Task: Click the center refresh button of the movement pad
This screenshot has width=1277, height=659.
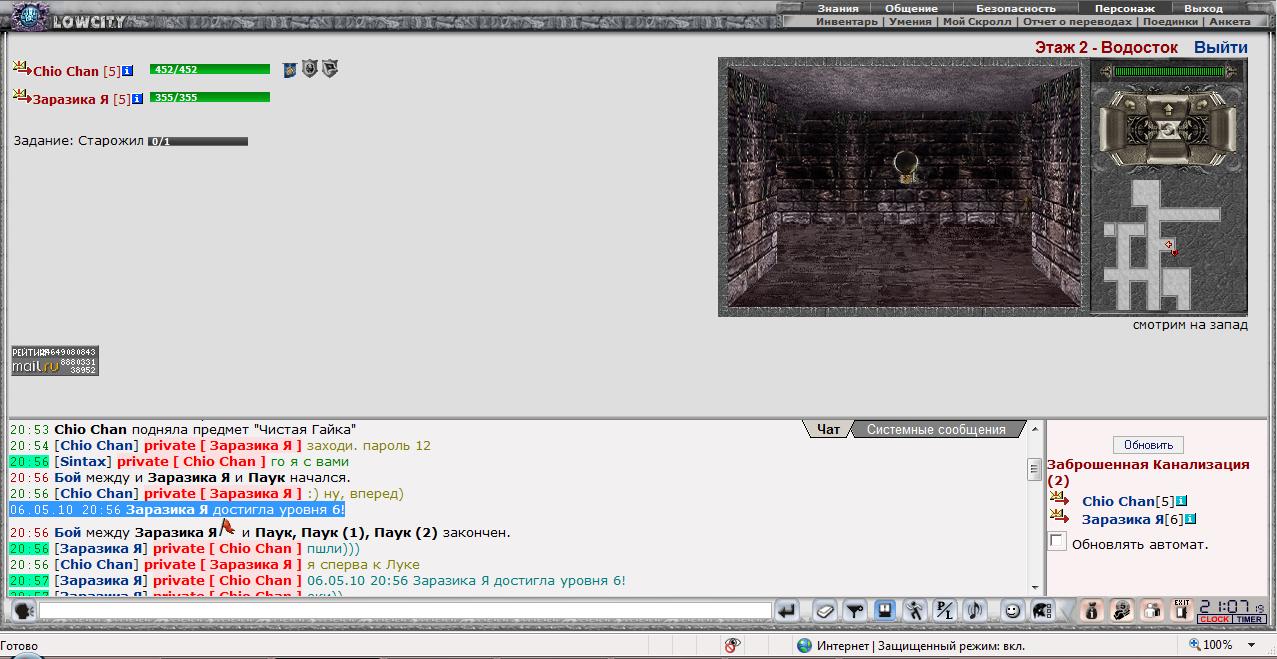Action: coord(1168,132)
